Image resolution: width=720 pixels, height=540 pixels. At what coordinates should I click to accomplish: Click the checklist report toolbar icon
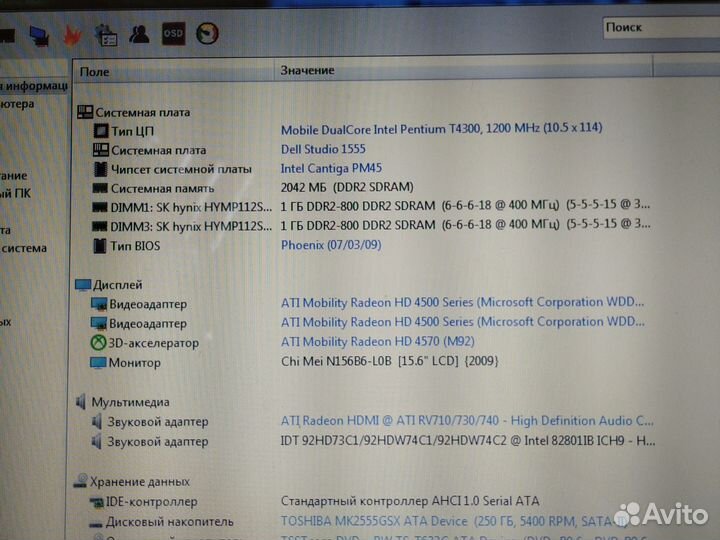pyautogui.click(x=106, y=36)
